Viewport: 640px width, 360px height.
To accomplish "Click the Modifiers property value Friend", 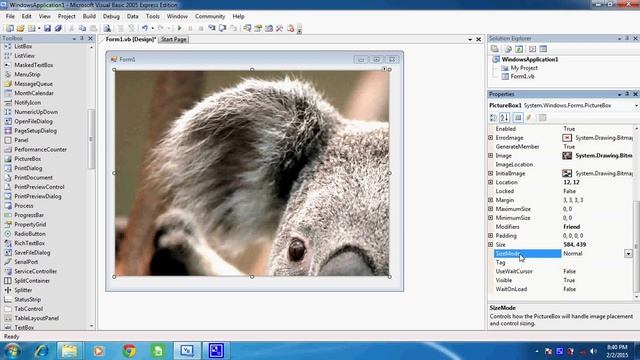I will coord(571,227).
